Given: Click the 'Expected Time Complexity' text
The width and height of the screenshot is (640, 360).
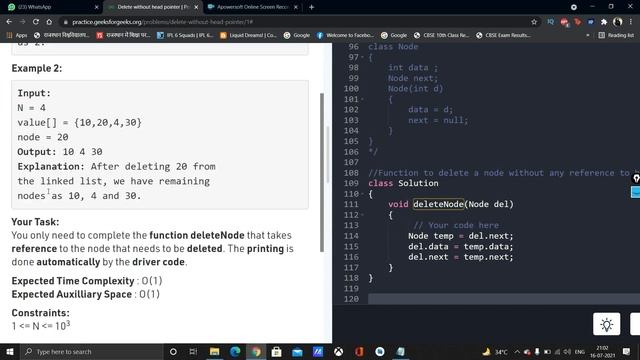Looking at the screenshot, I should 73,281.
